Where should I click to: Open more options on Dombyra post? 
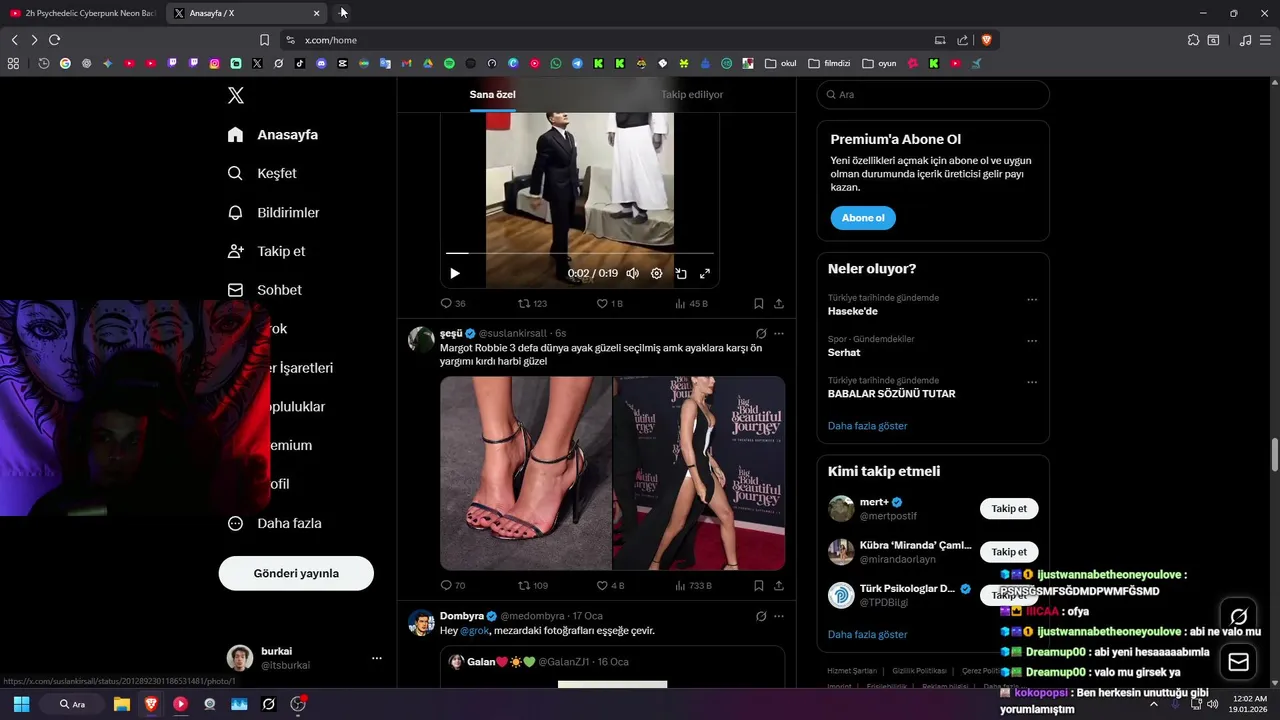[779, 616]
